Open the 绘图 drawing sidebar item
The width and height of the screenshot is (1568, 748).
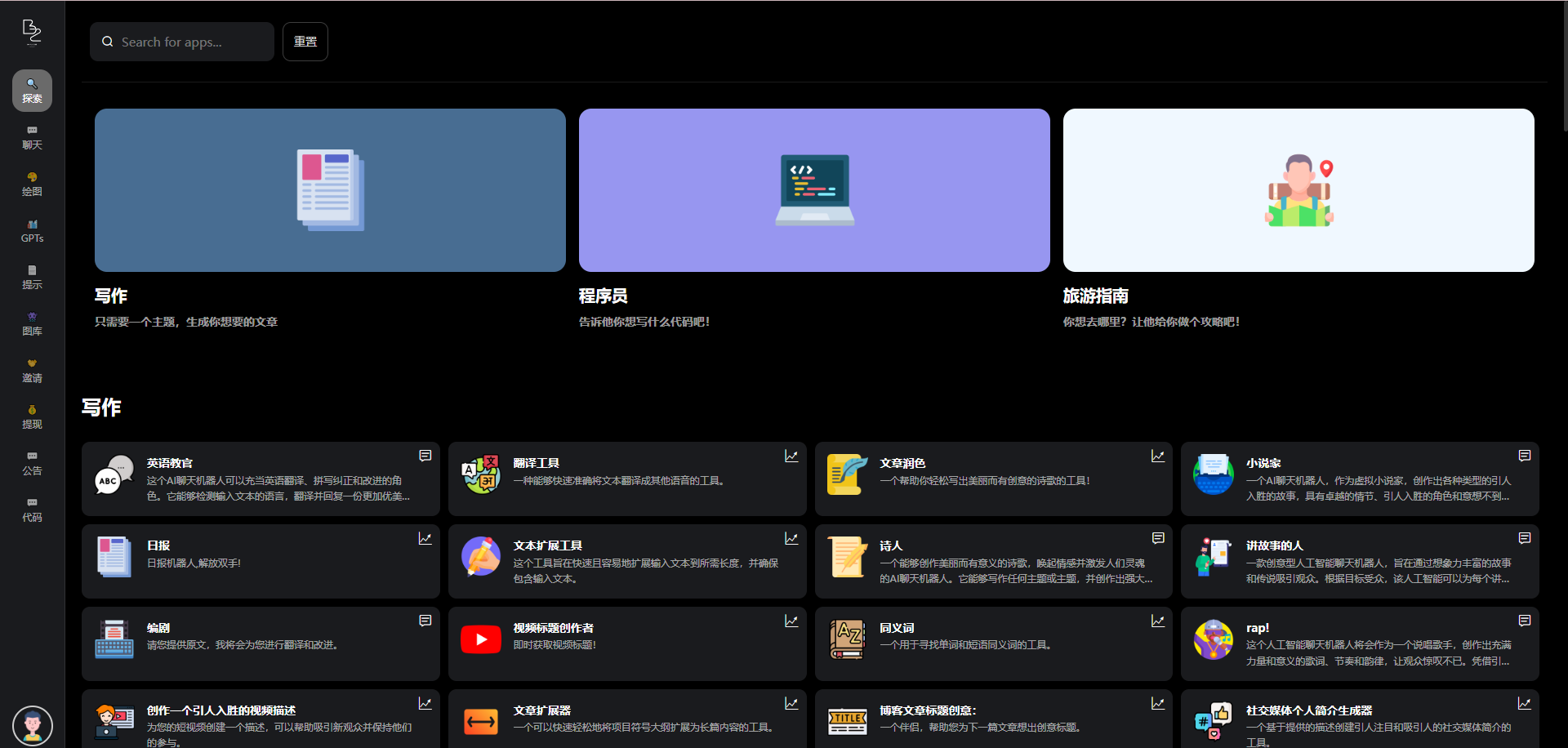point(32,184)
